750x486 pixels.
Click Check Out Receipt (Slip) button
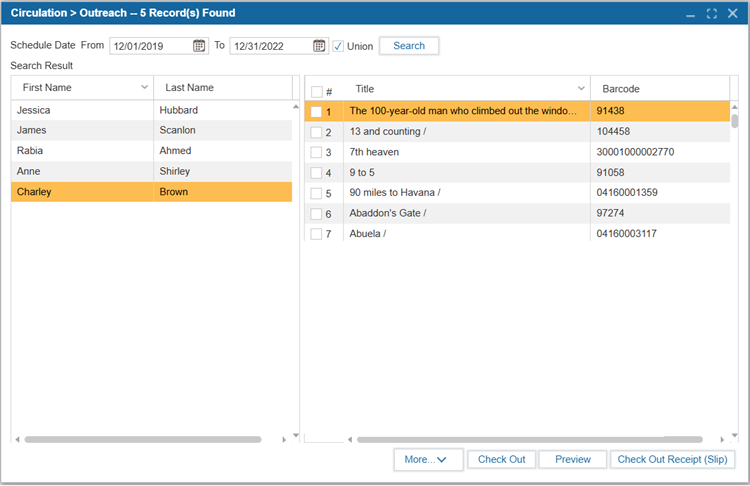(x=672, y=460)
